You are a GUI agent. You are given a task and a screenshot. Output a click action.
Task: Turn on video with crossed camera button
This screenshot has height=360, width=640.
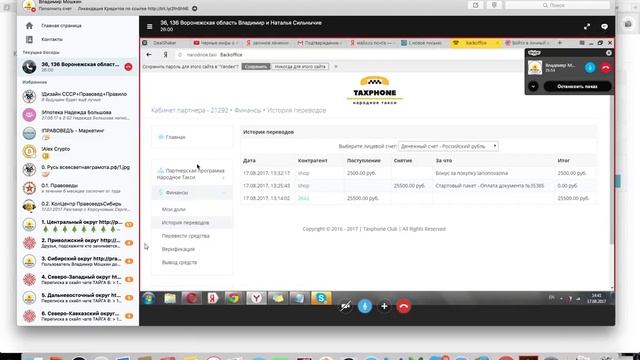(345, 306)
